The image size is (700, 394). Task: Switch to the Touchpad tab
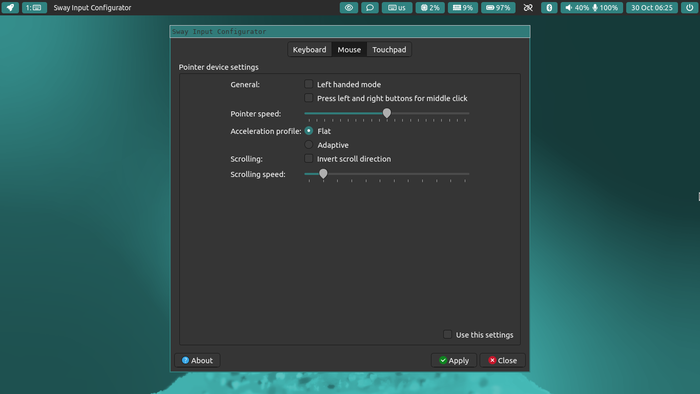(x=389, y=50)
